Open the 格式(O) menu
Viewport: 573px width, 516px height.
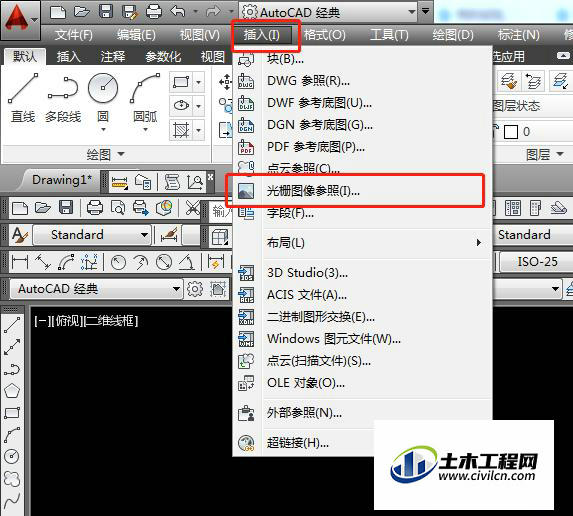click(x=325, y=35)
